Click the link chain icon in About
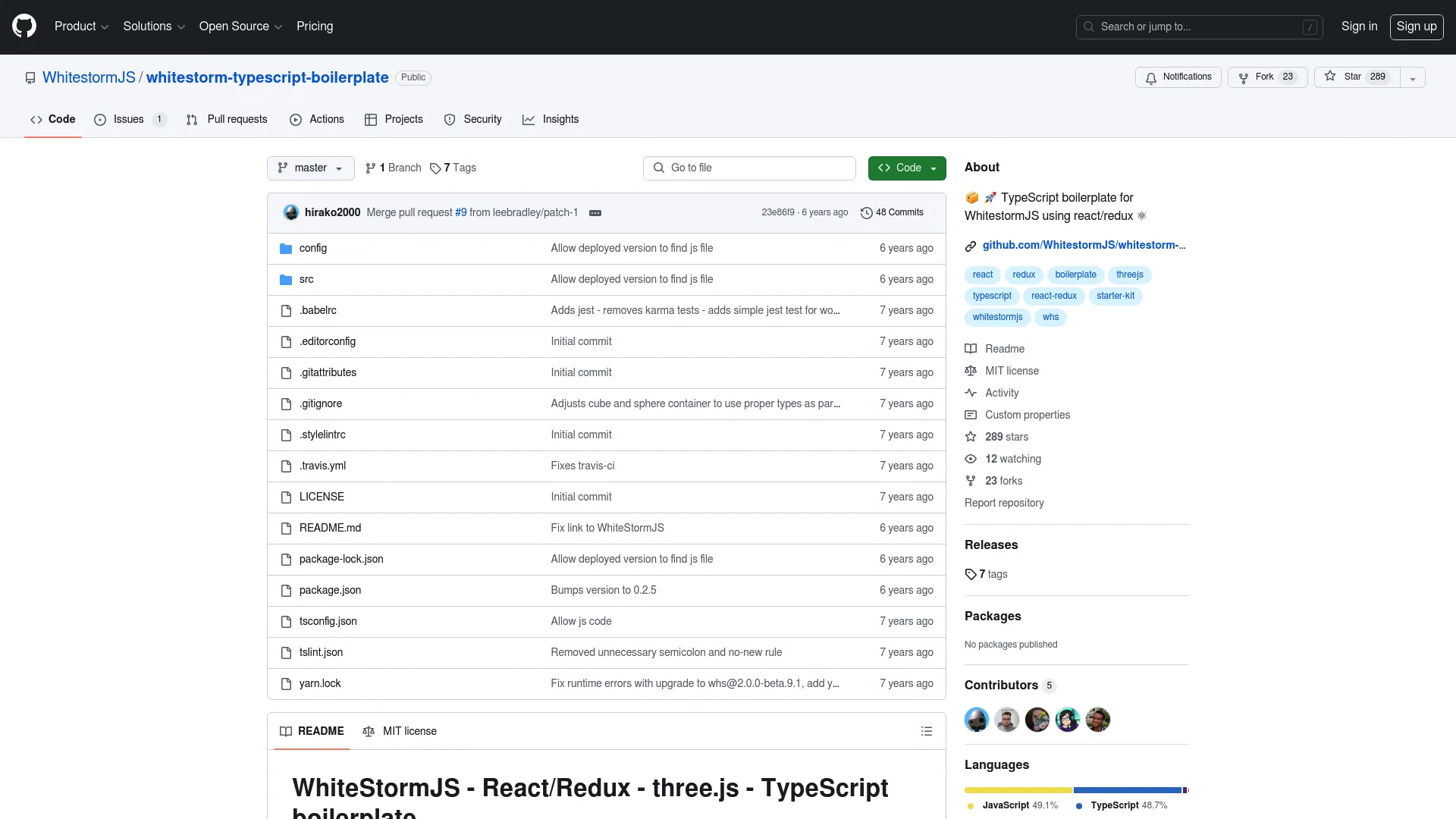 click(971, 246)
